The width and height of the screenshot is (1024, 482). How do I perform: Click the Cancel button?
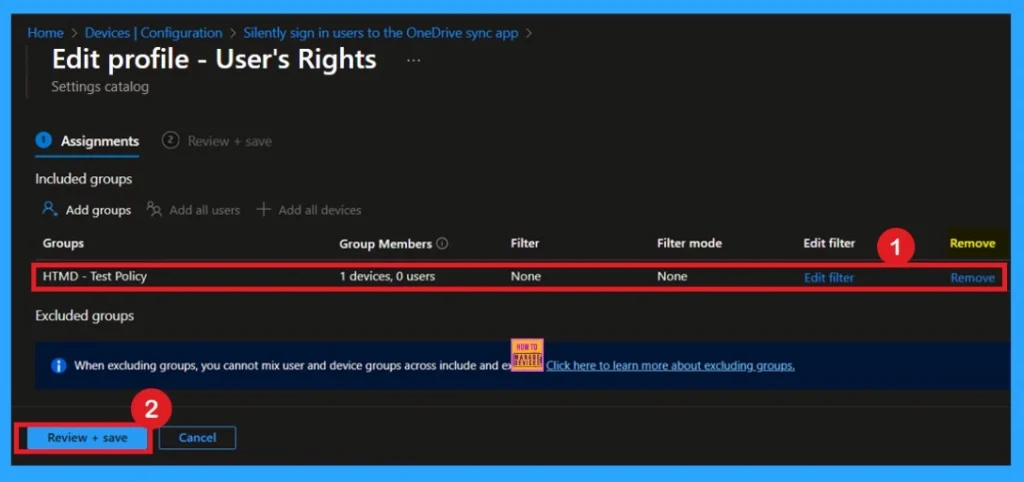coord(197,438)
